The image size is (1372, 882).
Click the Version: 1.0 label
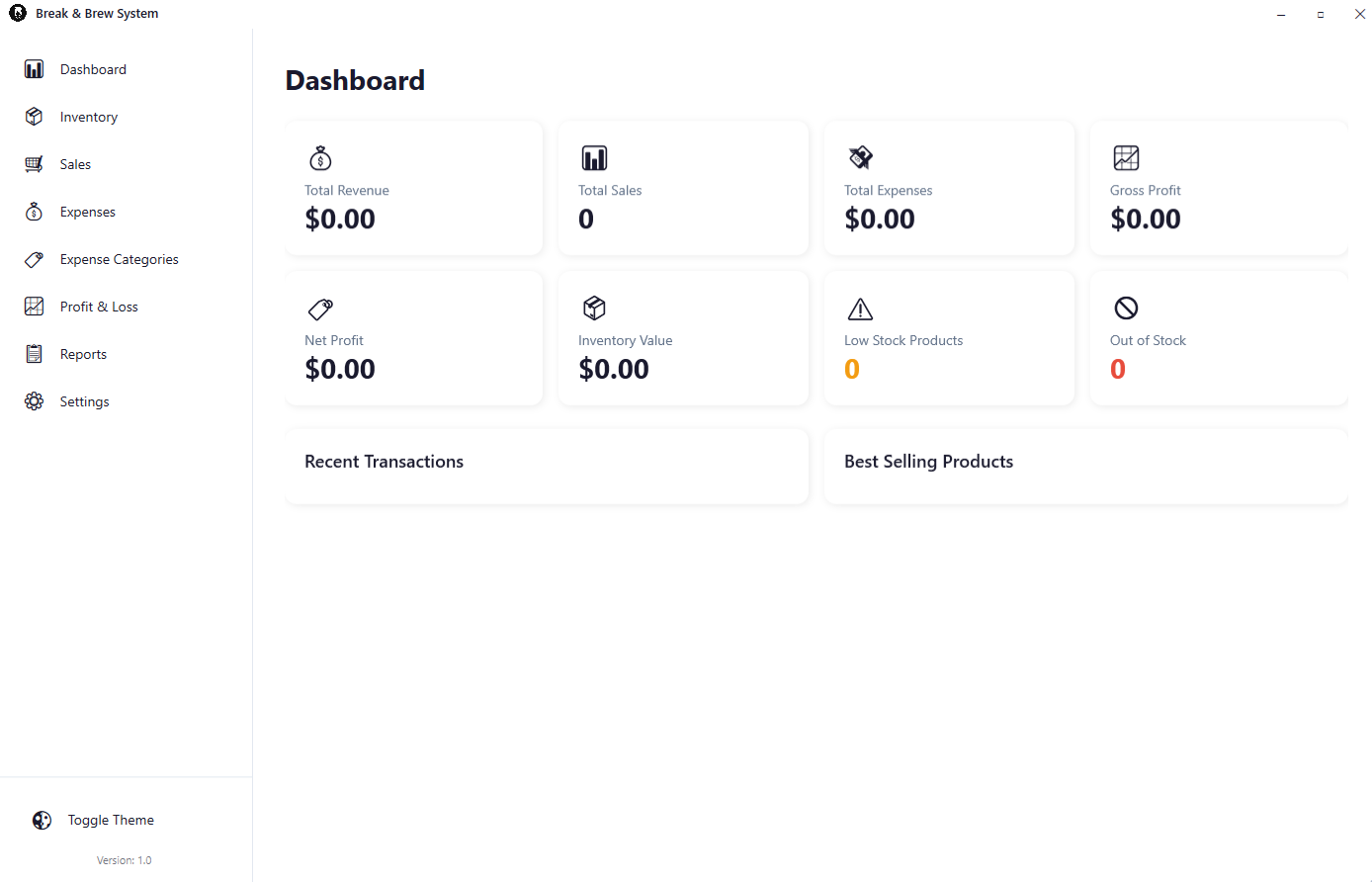pyautogui.click(x=125, y=860)
